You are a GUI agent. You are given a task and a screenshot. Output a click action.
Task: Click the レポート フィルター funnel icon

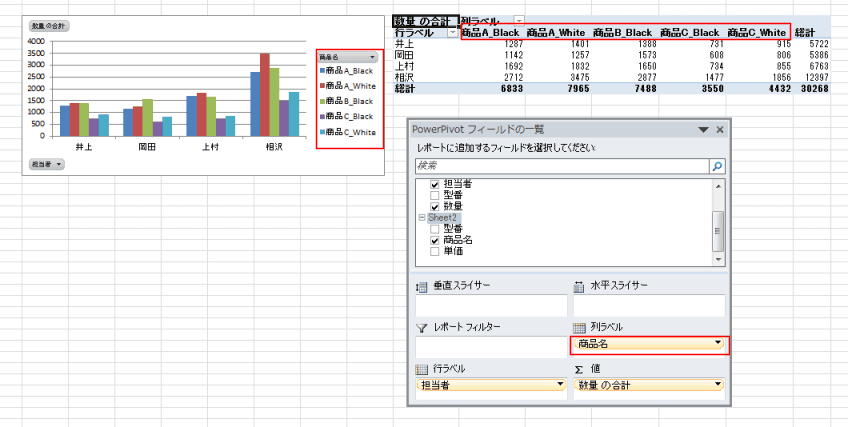421,328
